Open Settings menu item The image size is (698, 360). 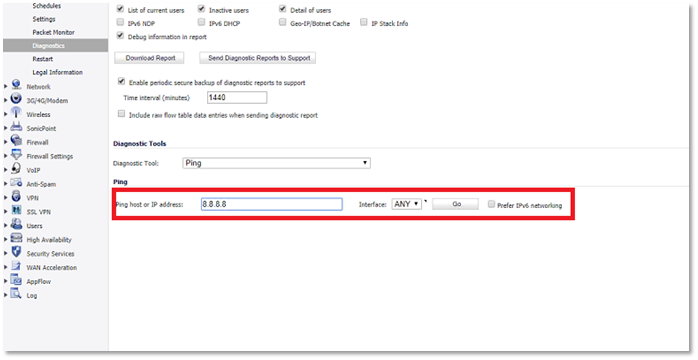(44, 19)
